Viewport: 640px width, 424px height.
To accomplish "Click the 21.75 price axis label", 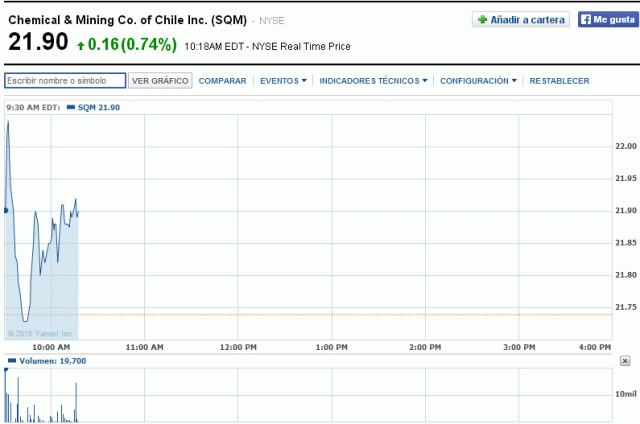I will pyautogui.click(x=626, y=307).
